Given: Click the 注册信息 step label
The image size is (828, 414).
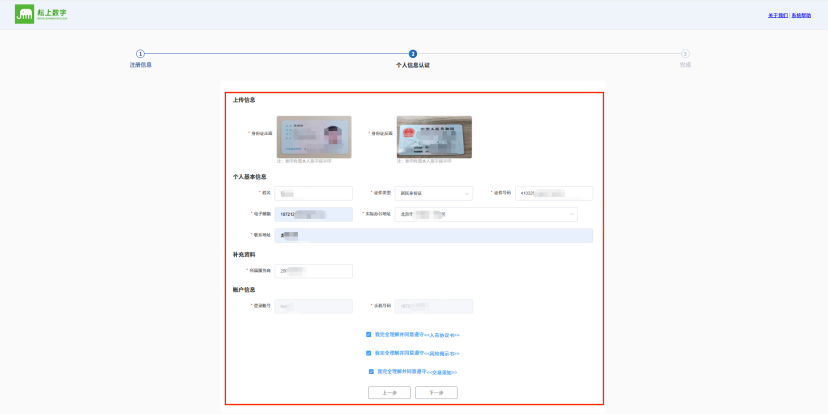Looking at the screenshot, I should (140, 65).
